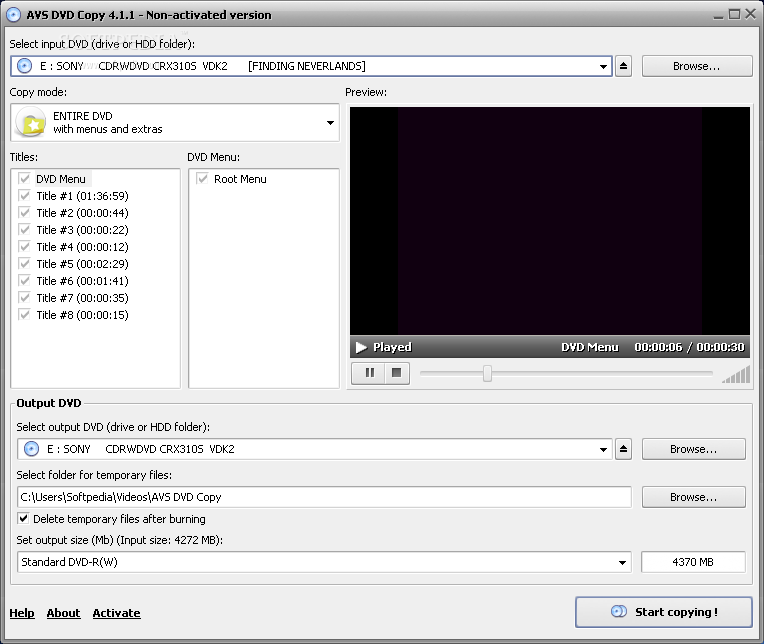Toggle the DVD Menu title checkbox
Viewport: 764px width, 644px height.
24,179
